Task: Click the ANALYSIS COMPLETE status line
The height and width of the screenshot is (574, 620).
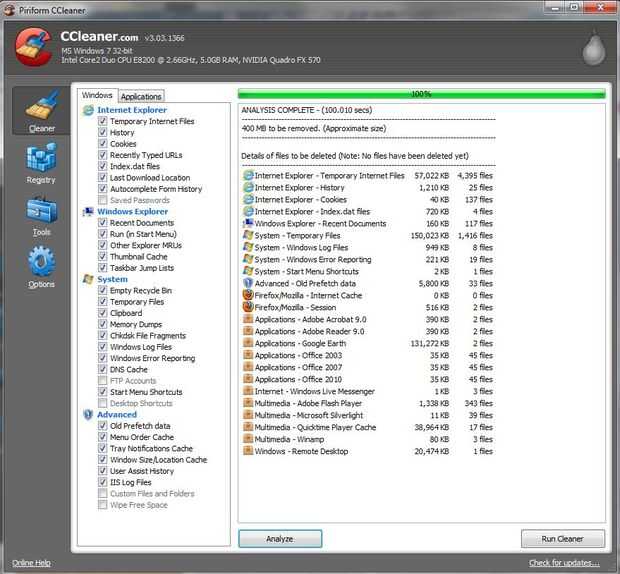Action: (x=307, y=110)
